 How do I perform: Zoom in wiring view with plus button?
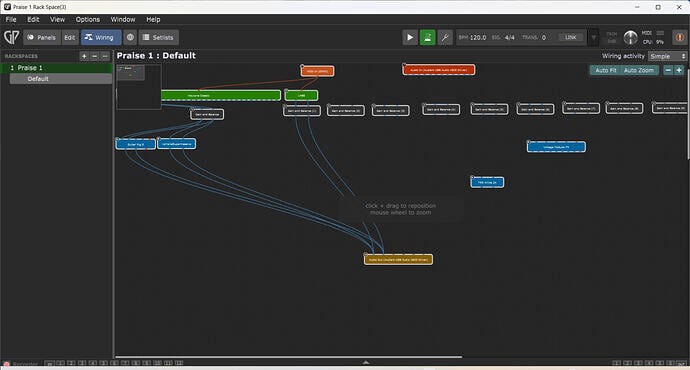679,70
